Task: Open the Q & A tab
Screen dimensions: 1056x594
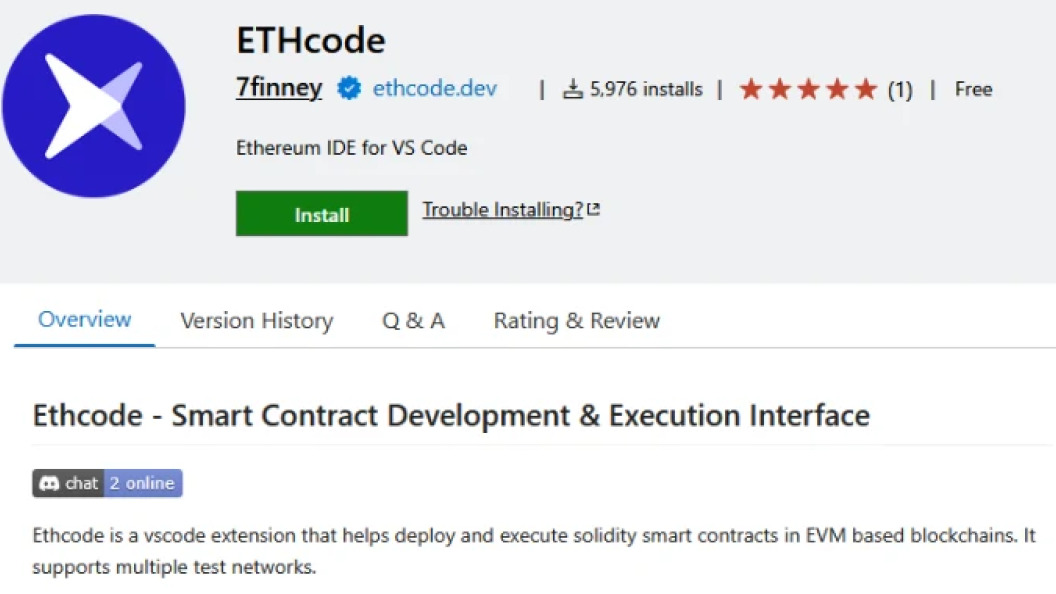Action: [x=414, y=321]
